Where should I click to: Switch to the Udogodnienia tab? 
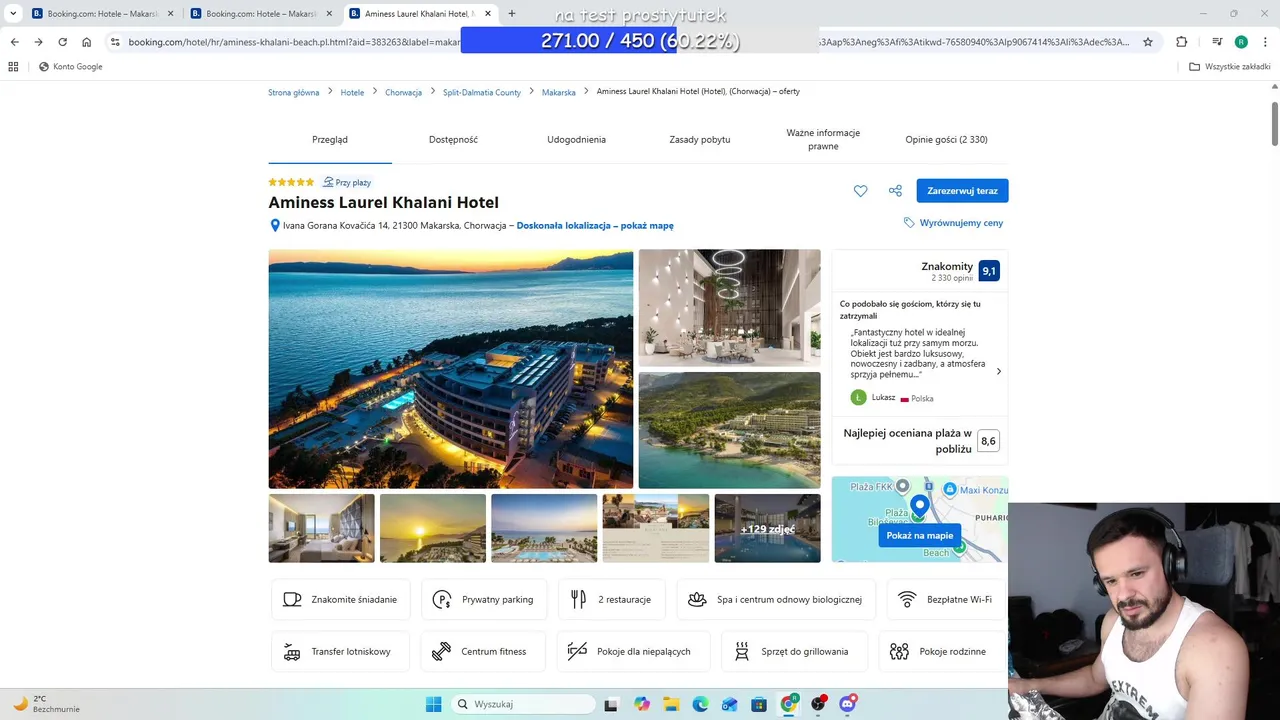click(576, 139)
